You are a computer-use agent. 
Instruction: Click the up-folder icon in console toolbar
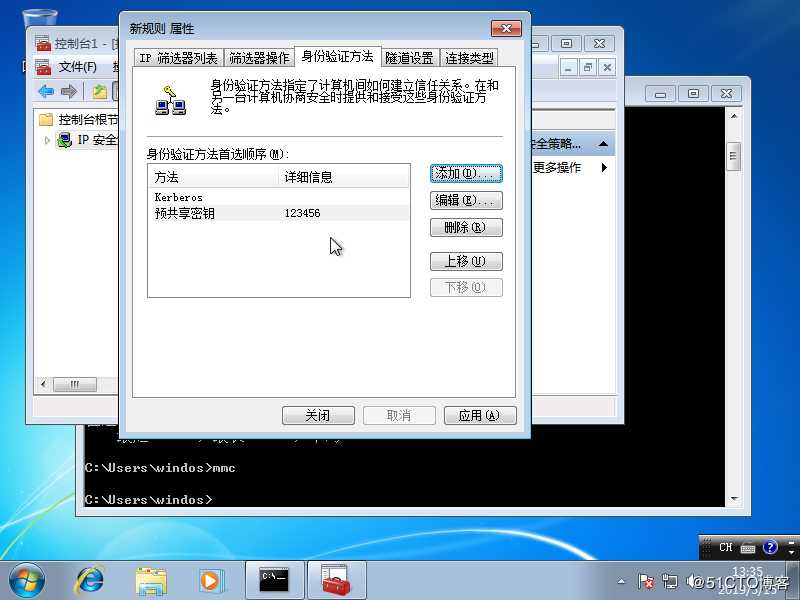coord(99,92)
